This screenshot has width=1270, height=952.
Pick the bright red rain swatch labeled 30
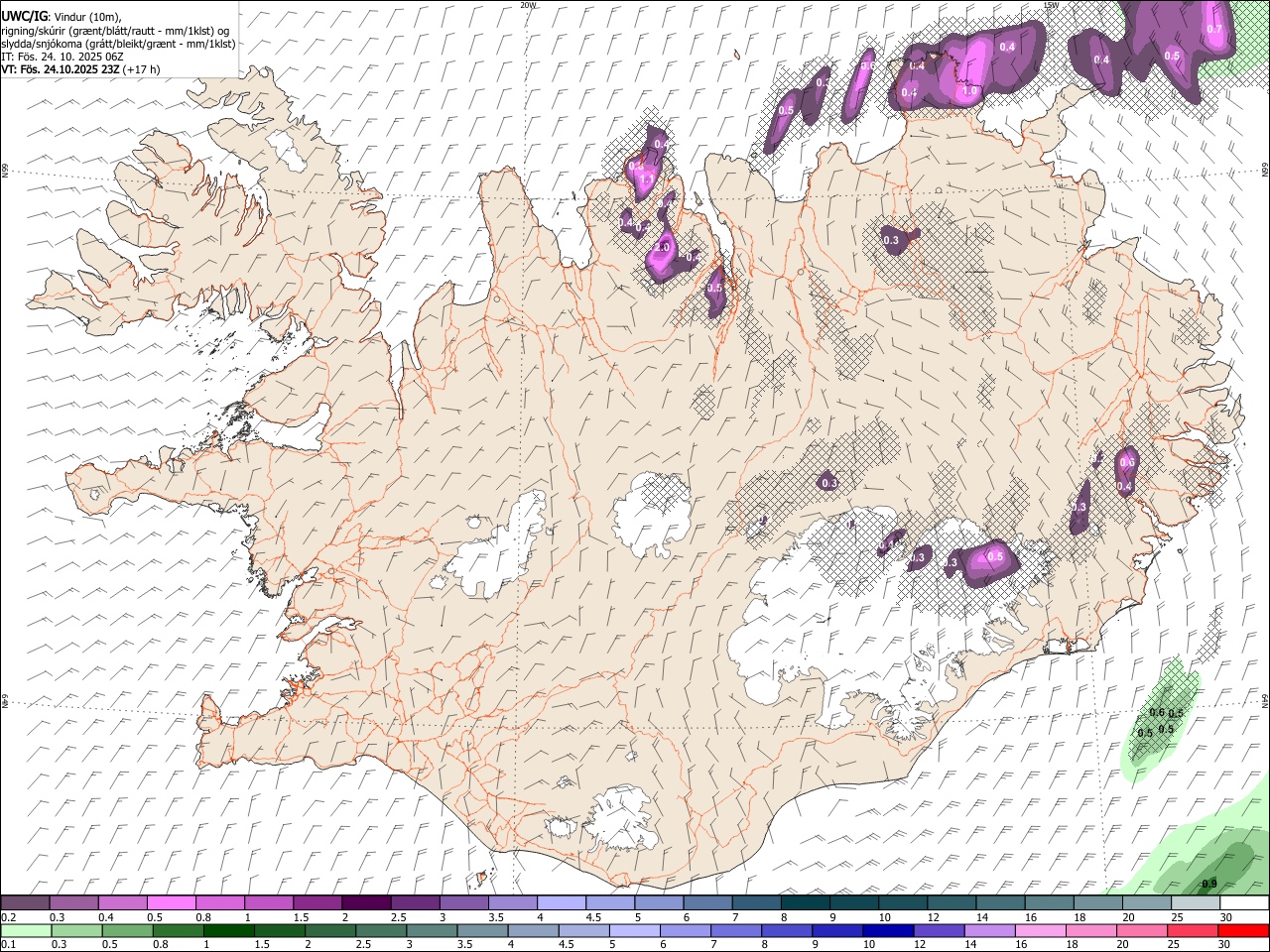coord(1244,930)
